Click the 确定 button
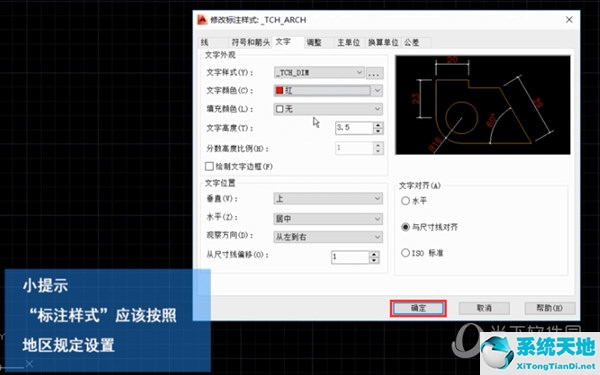 pyautogui.click(x=418, y=308)
